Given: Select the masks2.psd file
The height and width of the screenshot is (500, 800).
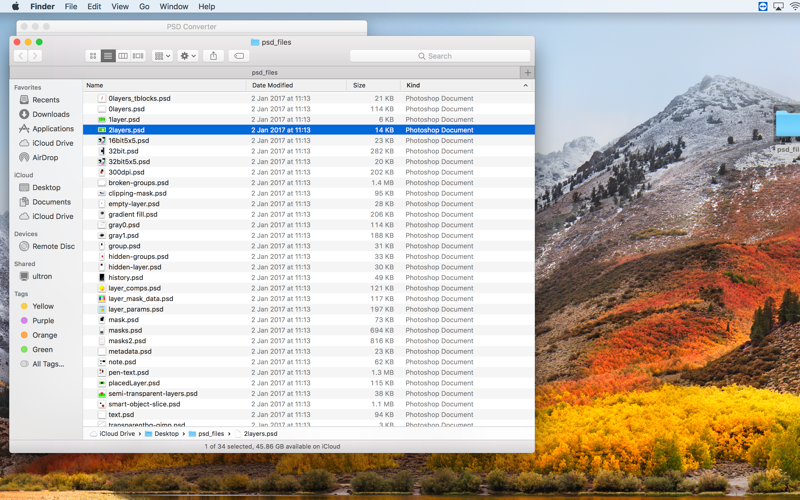Looking at the screenshot, I should pos(309,341).
